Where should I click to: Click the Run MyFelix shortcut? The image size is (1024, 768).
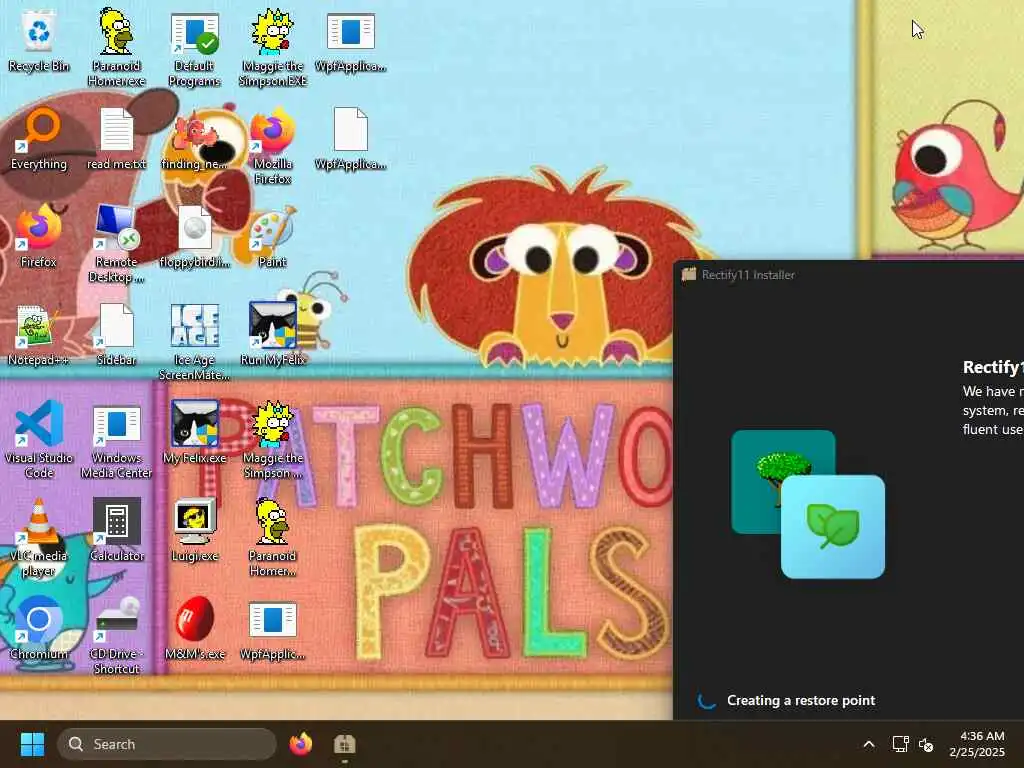(272, 334)
